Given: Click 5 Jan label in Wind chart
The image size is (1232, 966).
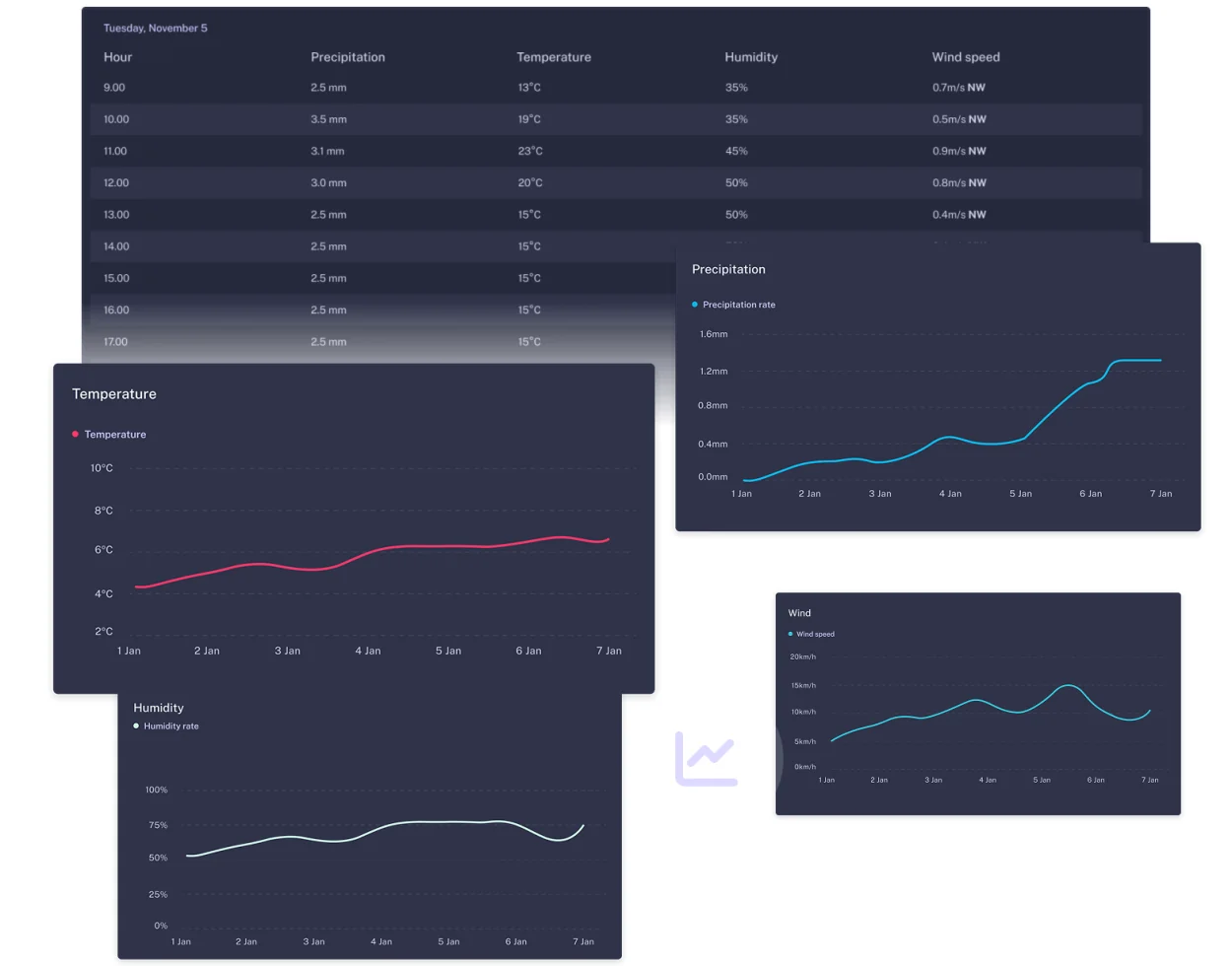Looking at the screenshot, I should pyautogui.click(x=1042, y=780).
